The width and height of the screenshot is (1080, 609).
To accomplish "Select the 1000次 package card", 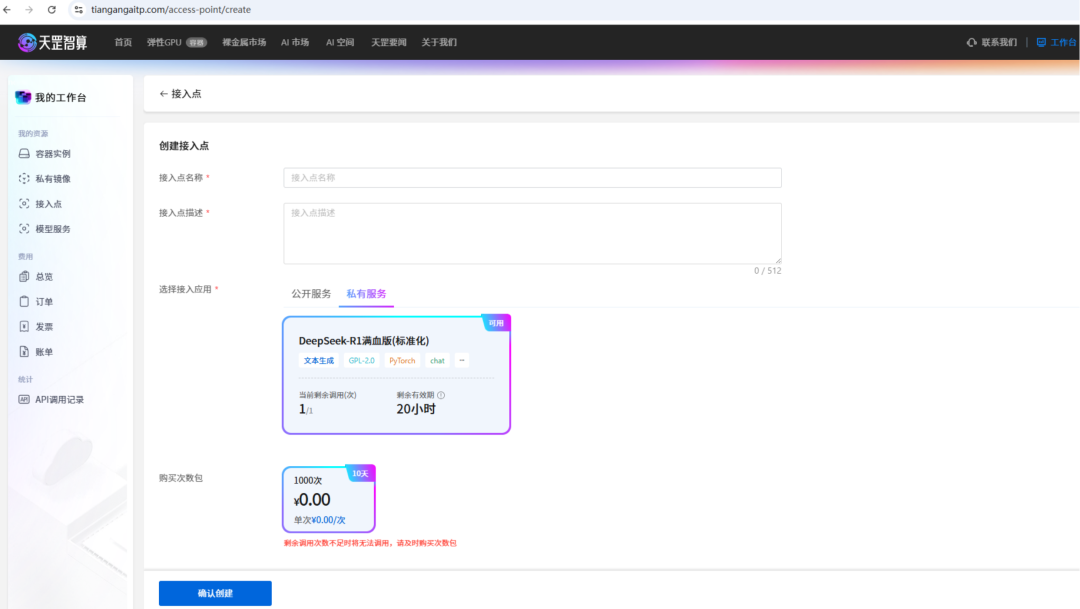I will [x=329, y=499].
